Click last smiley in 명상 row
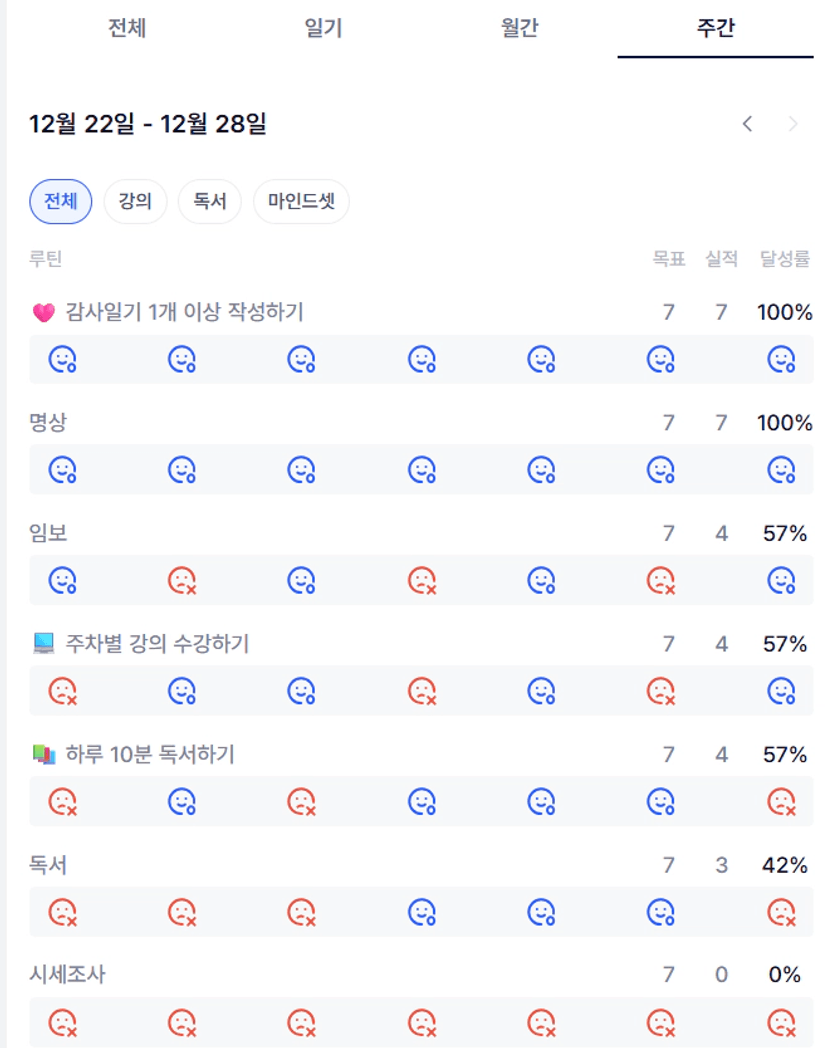 click(x=780, y=469)
